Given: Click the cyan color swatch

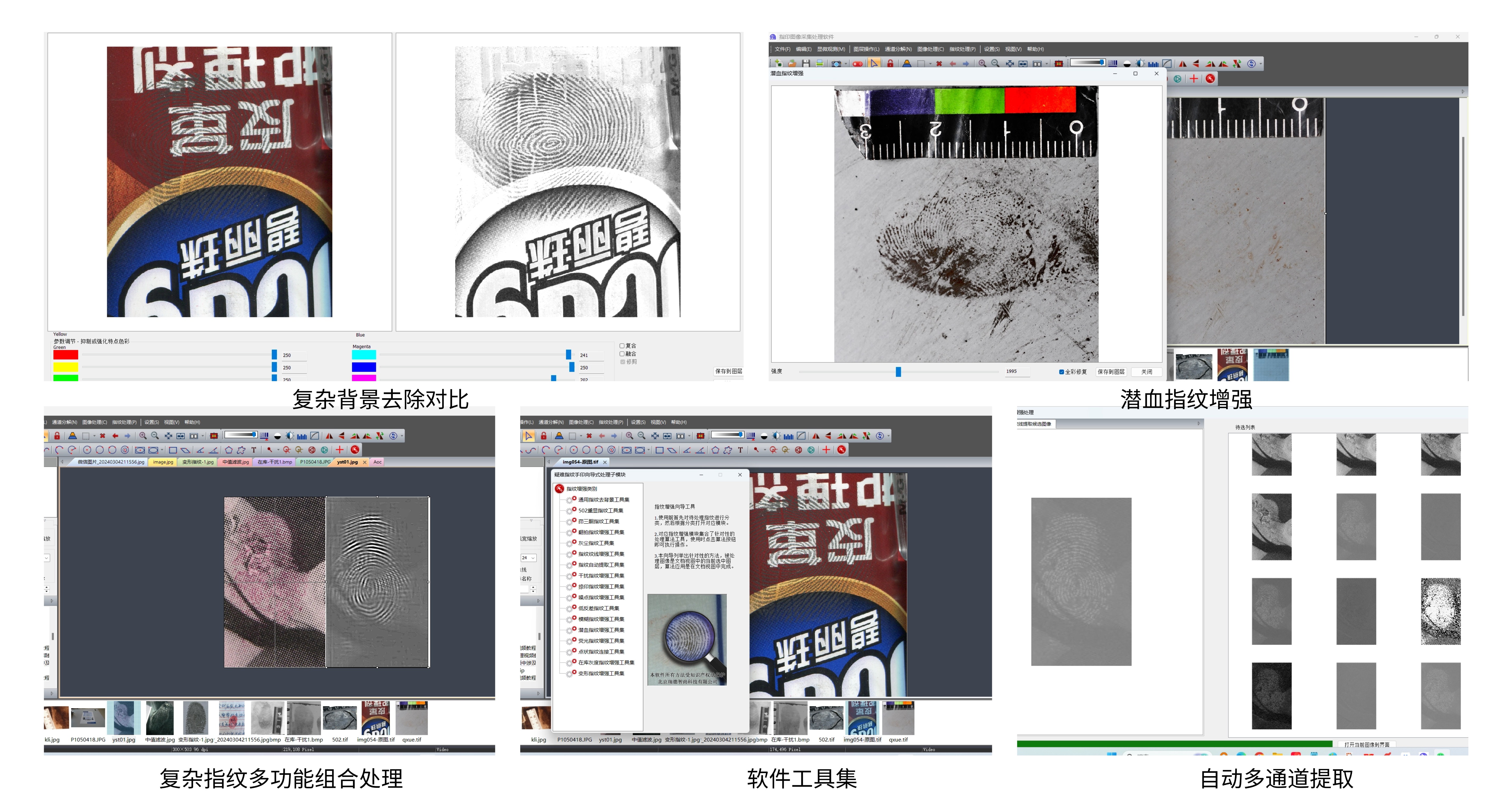Looking at the screenshot, I should click(364, 355).
